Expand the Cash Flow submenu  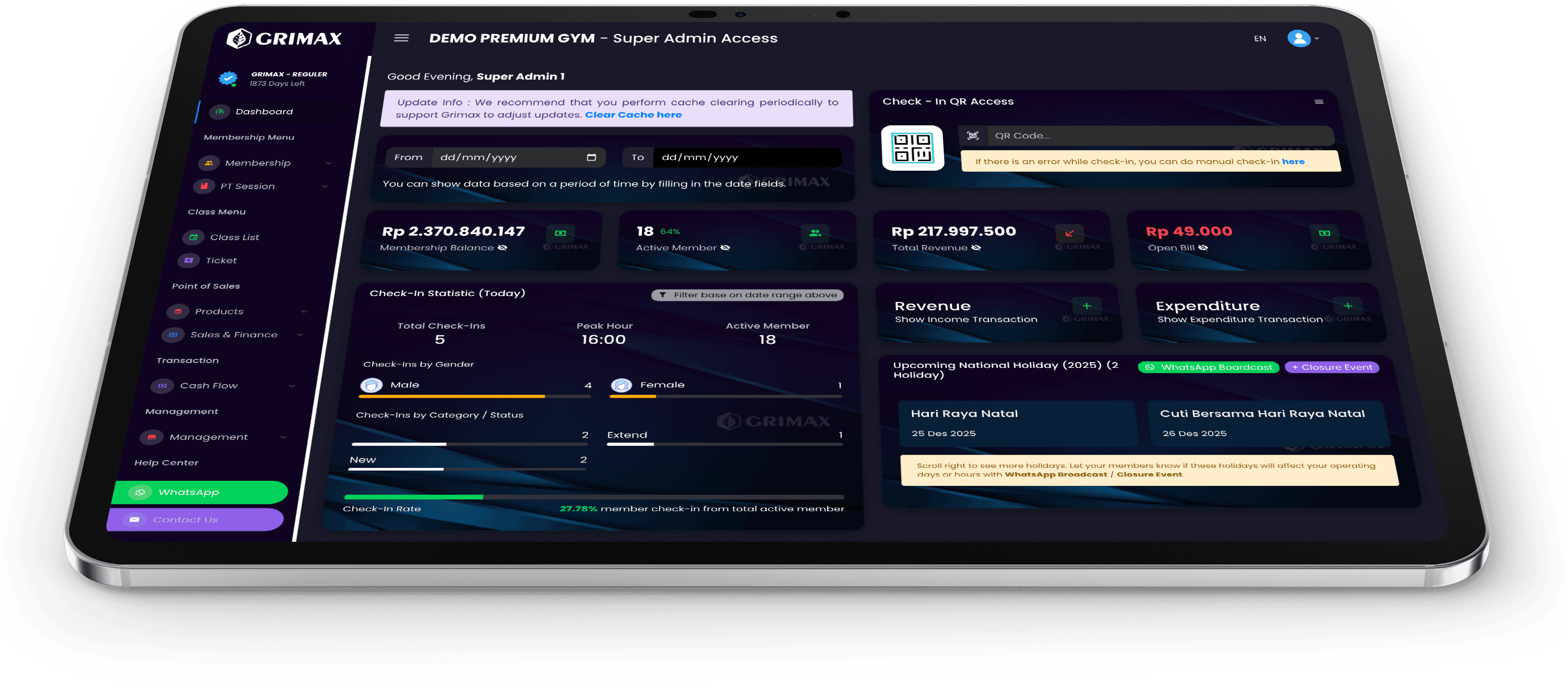point(292,386)
